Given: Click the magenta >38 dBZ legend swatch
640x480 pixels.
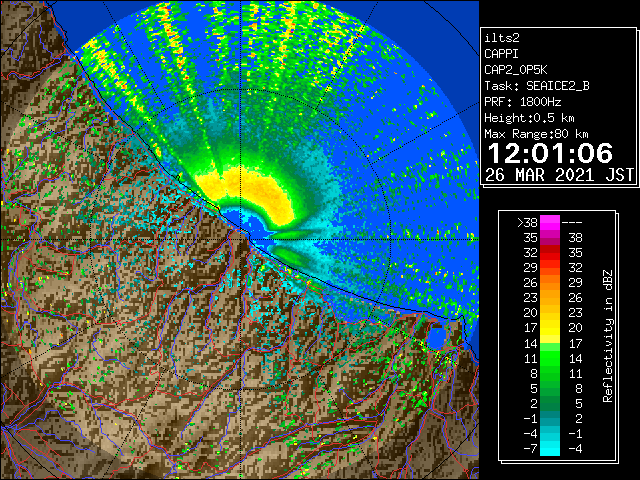Looking at the screenshot, I should coord(550,222).
